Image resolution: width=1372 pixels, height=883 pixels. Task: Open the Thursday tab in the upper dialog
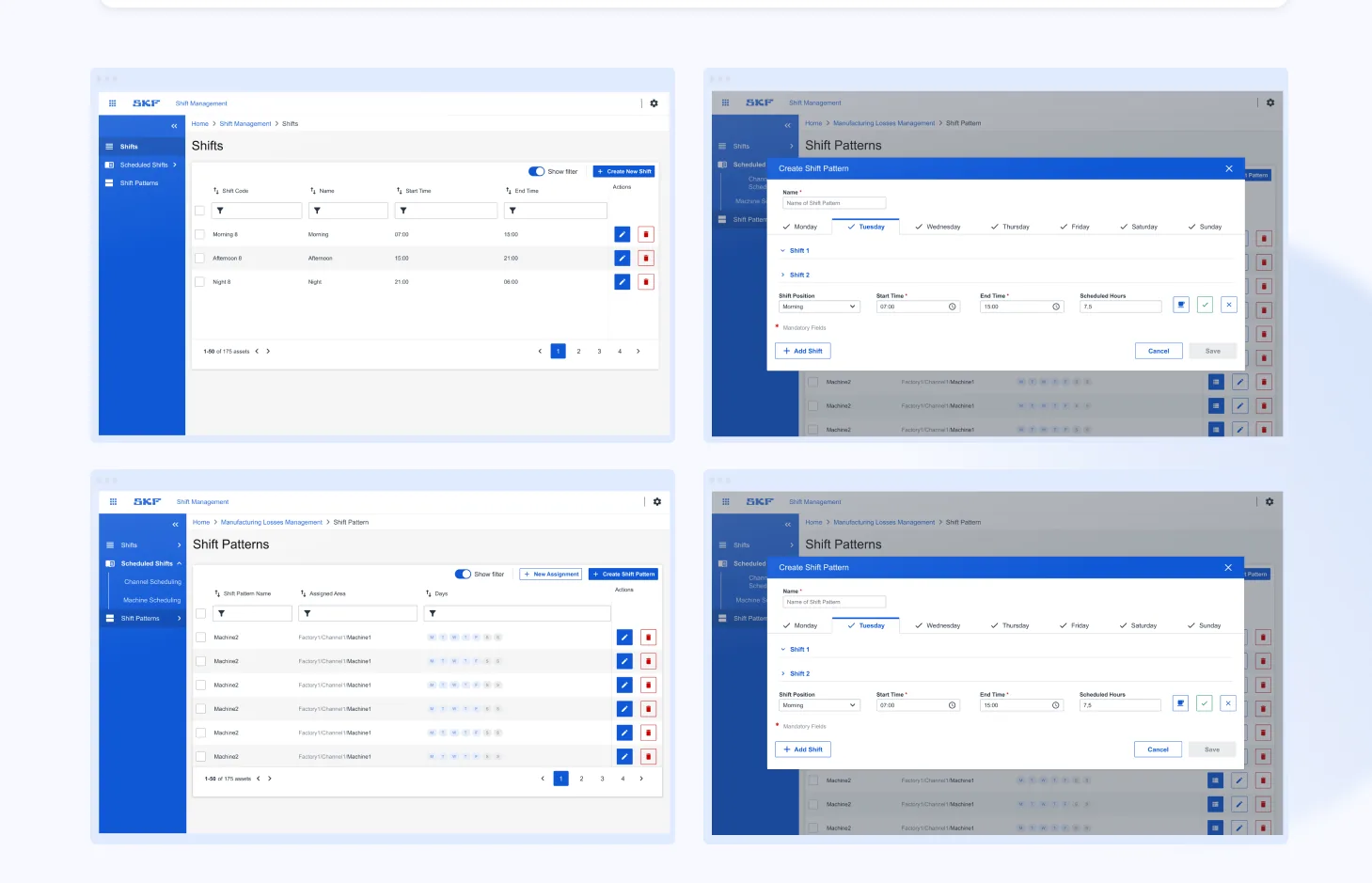1010,227
